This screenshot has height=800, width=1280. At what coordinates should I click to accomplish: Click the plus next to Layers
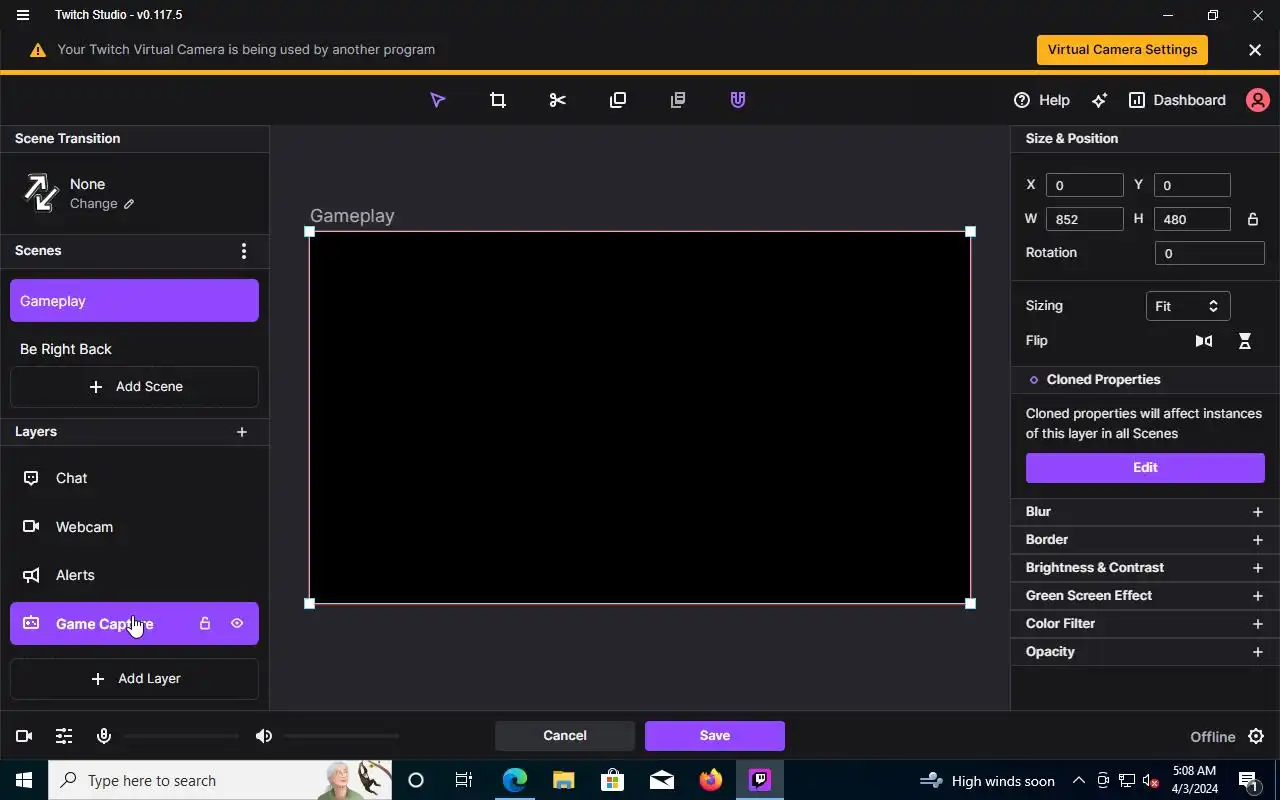[241, 432]
